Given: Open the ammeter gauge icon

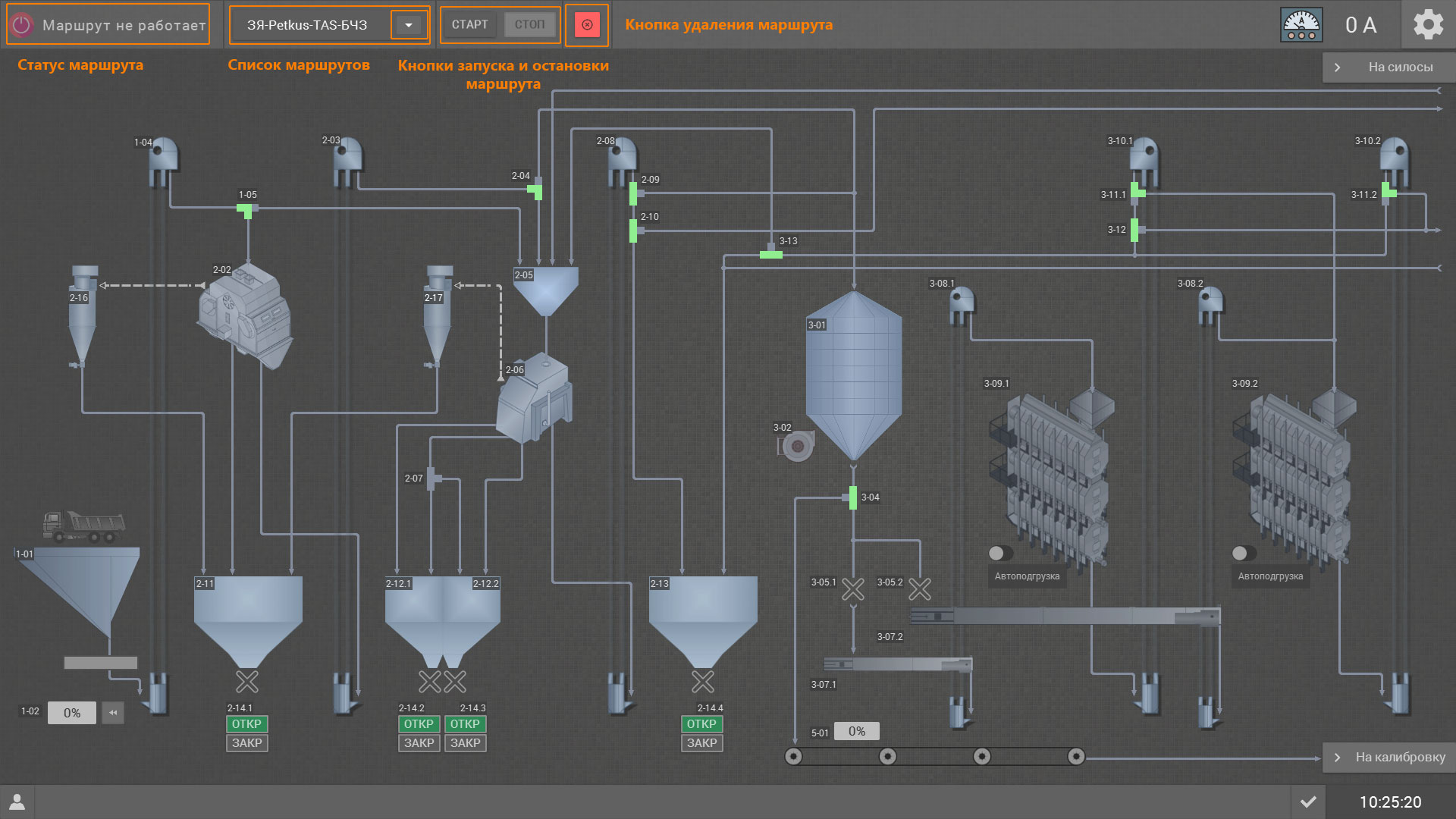Looking at the screenshot, I should tap(1301, 25).
